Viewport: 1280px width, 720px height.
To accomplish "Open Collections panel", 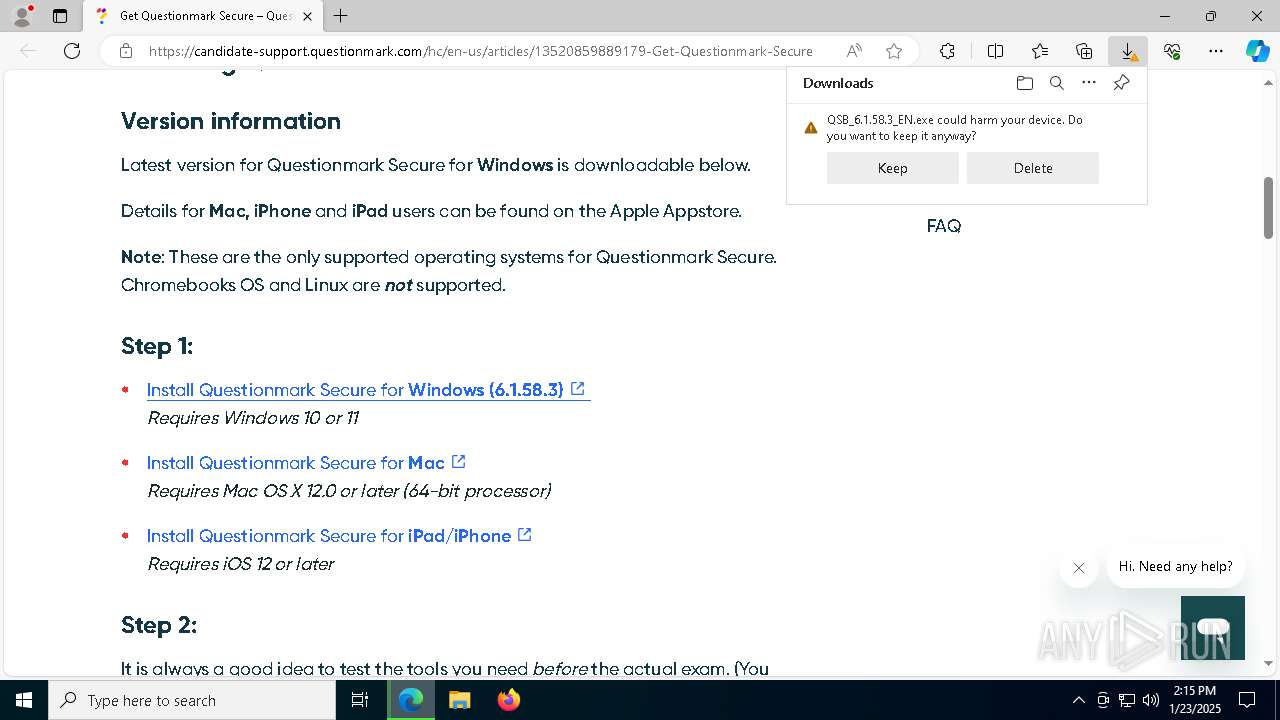I will pyautogui.click(x=1084, y=51).
